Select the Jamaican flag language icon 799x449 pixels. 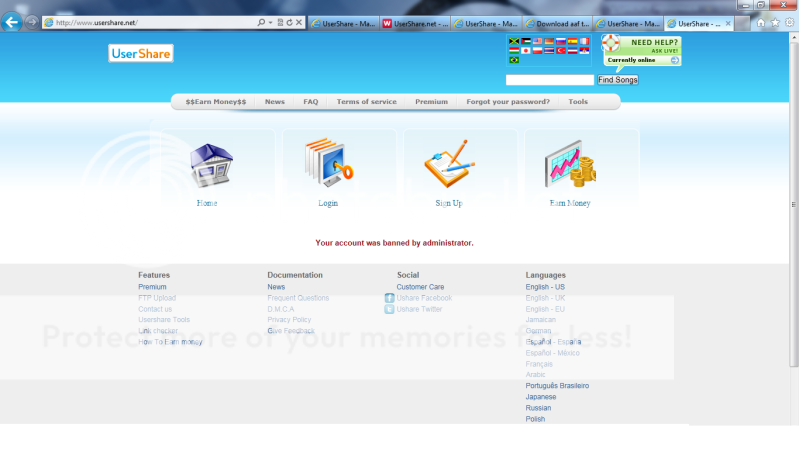(x=514, y=41)
